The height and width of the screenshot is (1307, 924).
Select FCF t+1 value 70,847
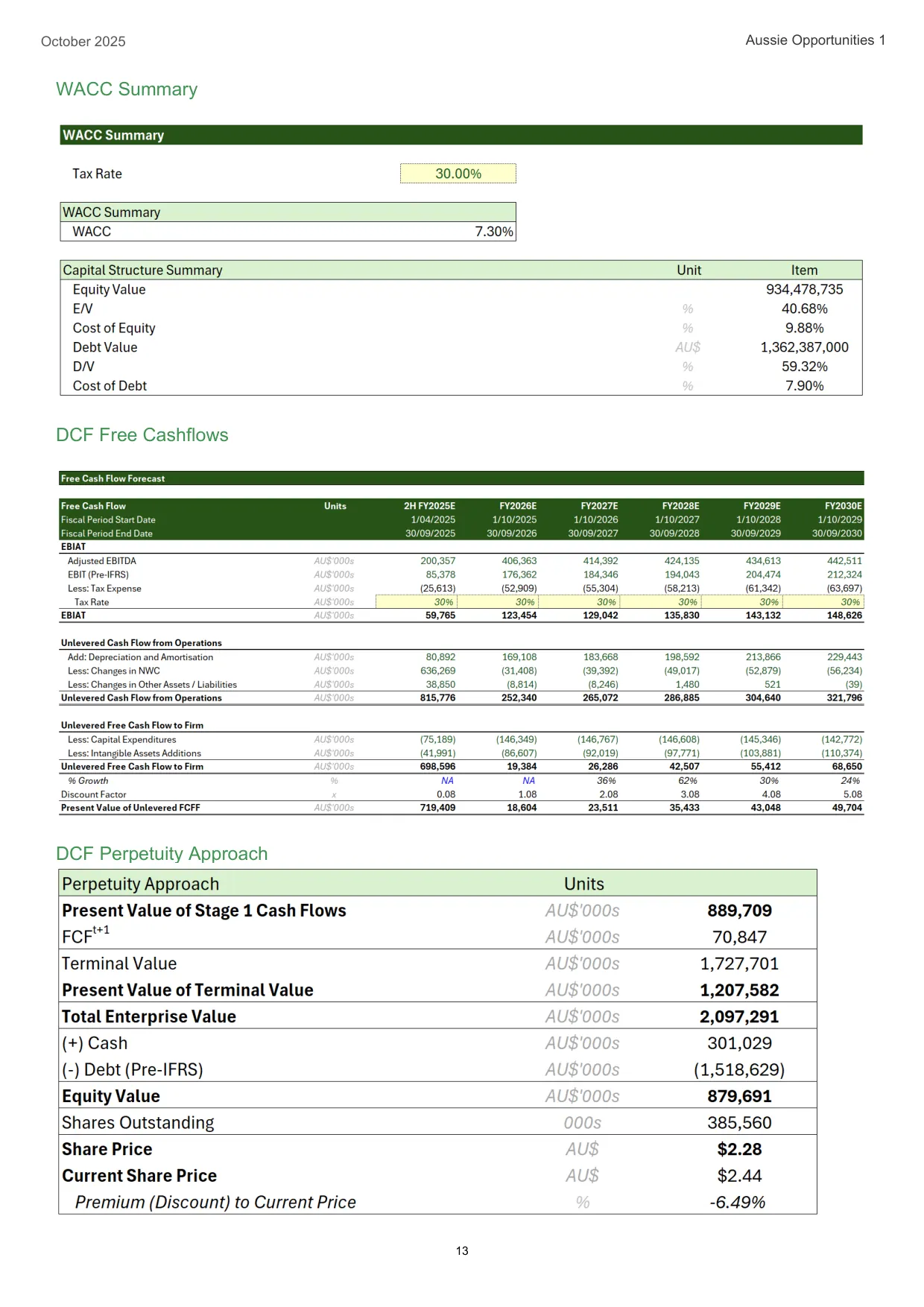739,937
